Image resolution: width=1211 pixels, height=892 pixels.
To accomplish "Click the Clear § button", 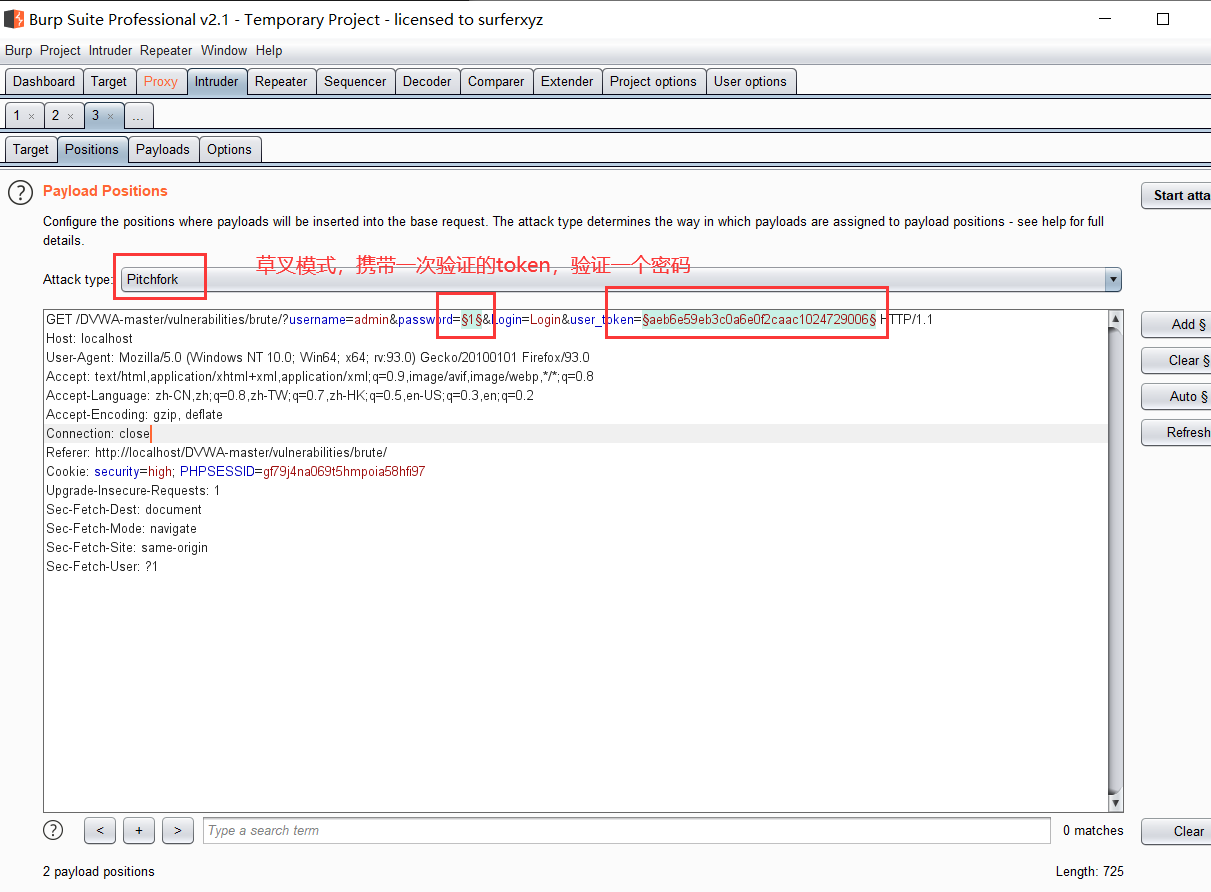I will tap(1176, 360).
